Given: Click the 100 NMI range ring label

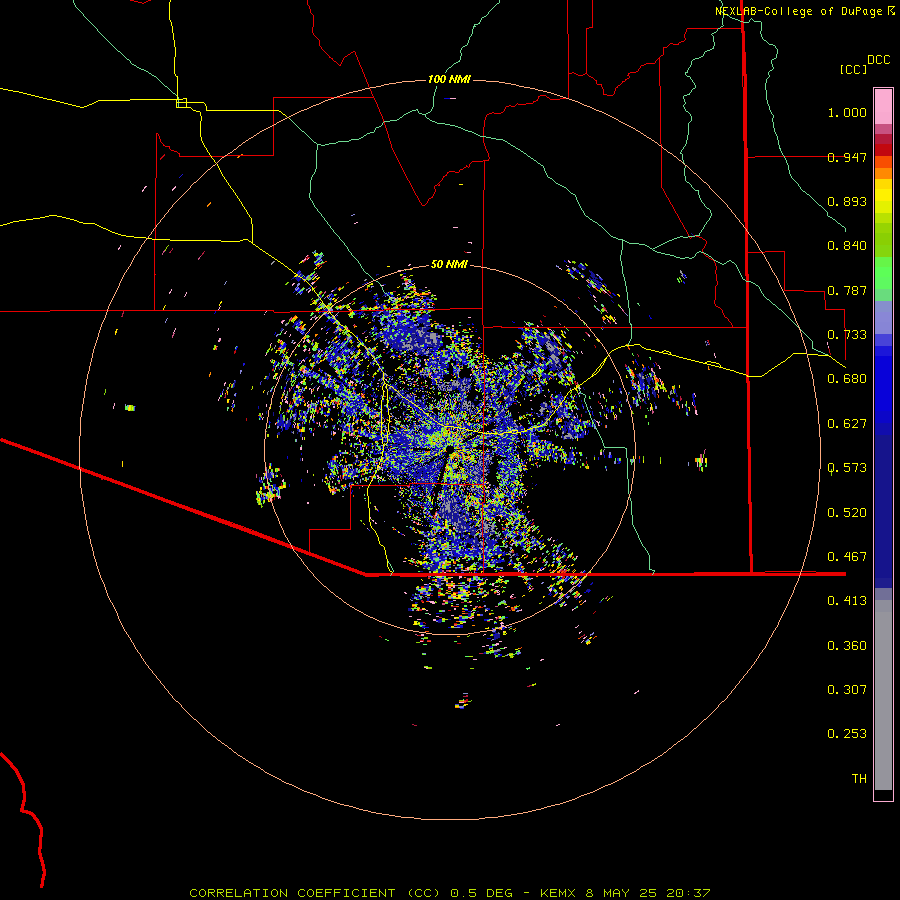Looking at the screenshot, I should 449,79.
